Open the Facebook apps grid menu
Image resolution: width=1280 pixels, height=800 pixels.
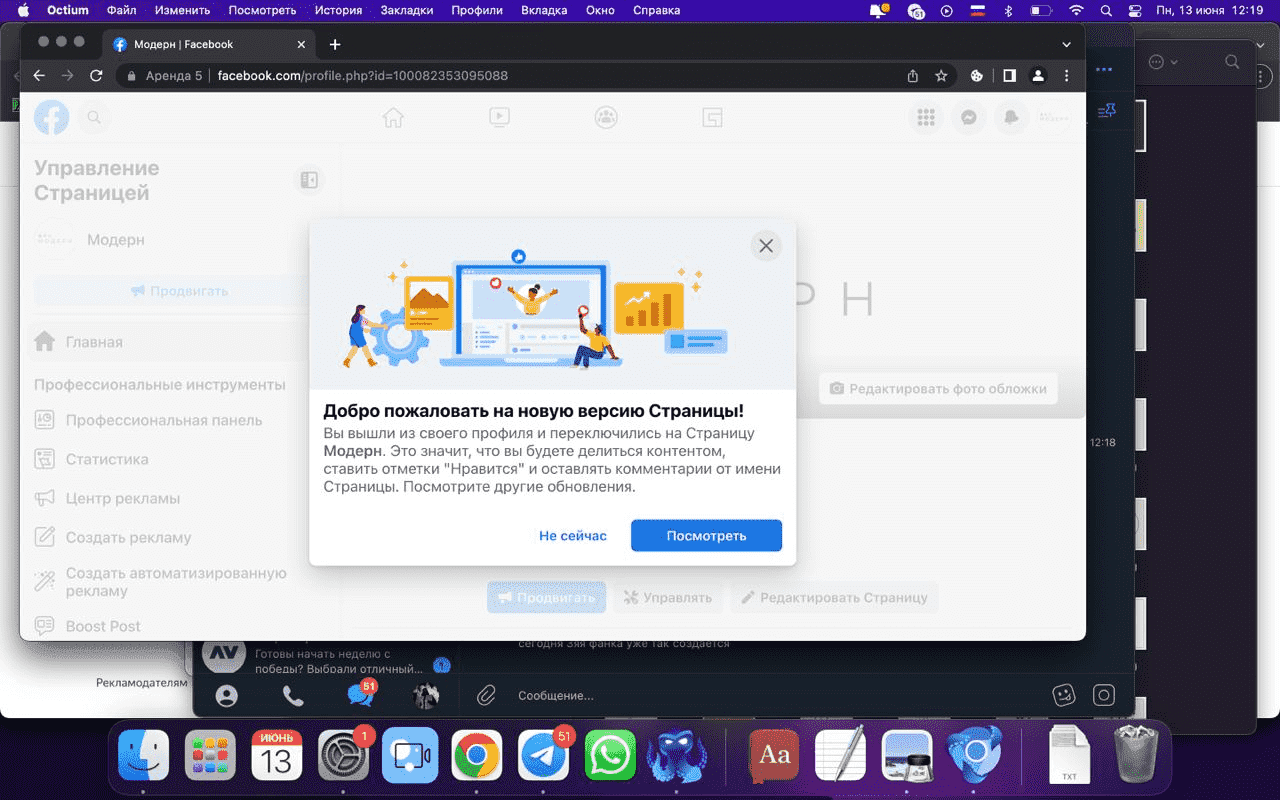click(926, 118)
